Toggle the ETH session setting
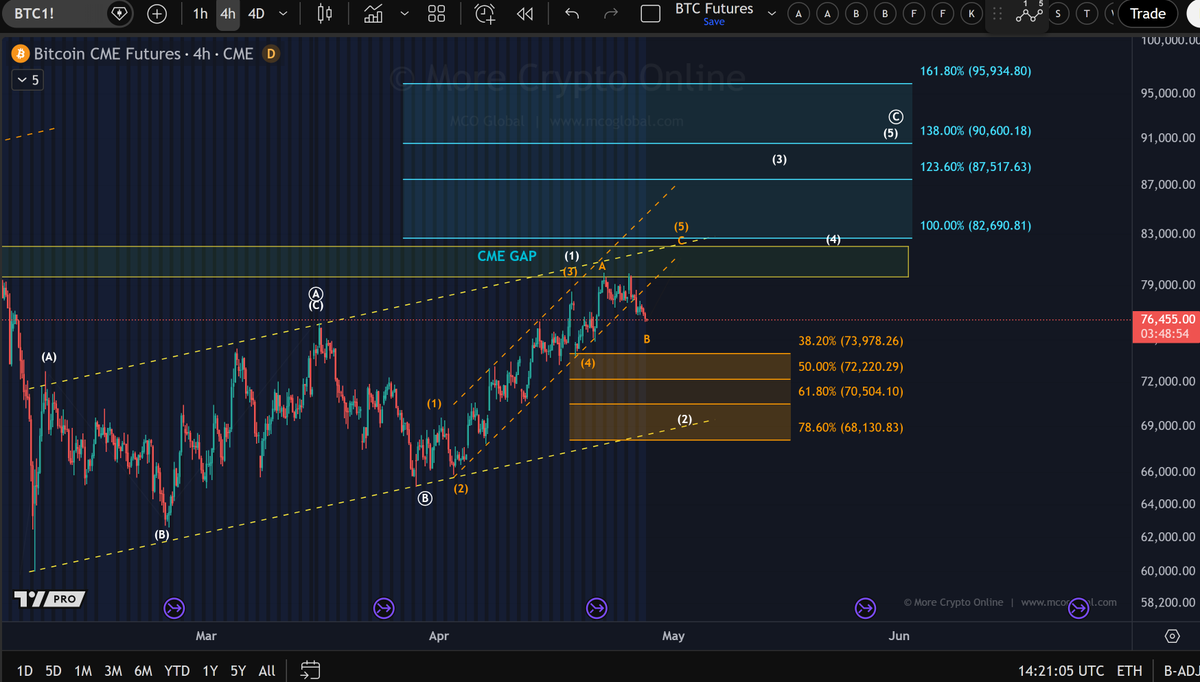This screenshot has width=1200, height=682. pyautogui.click(x=1129, y=670)
